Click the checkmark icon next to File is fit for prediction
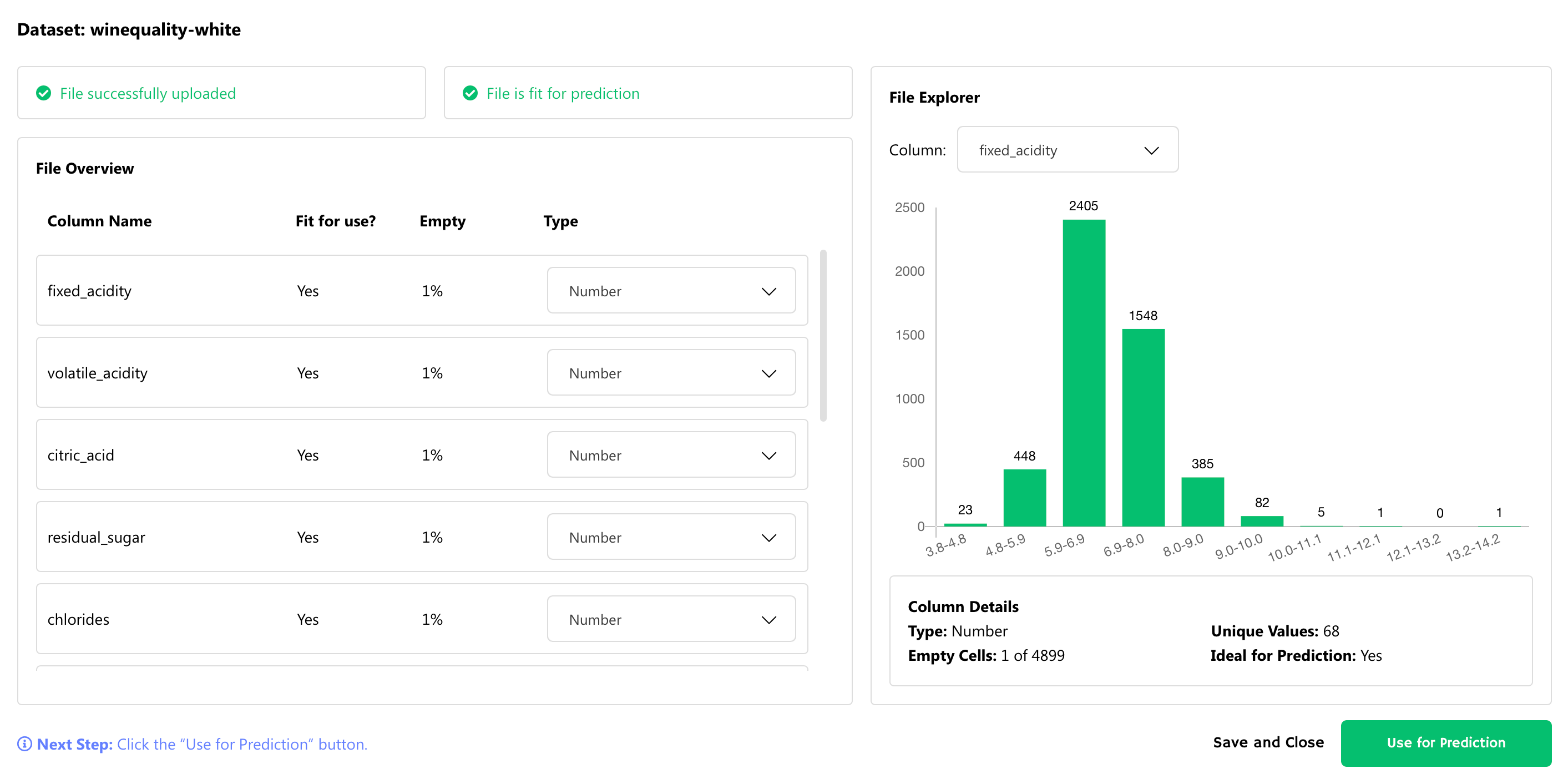Image resolution: width=1568 pixels, height=779 pixels. 470,93
